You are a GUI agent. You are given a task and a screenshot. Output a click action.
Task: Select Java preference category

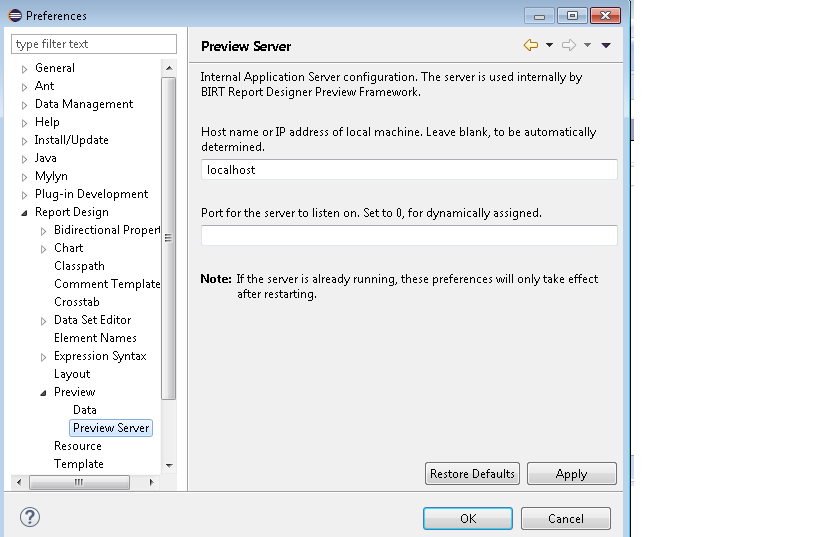(x=45, y=158)
